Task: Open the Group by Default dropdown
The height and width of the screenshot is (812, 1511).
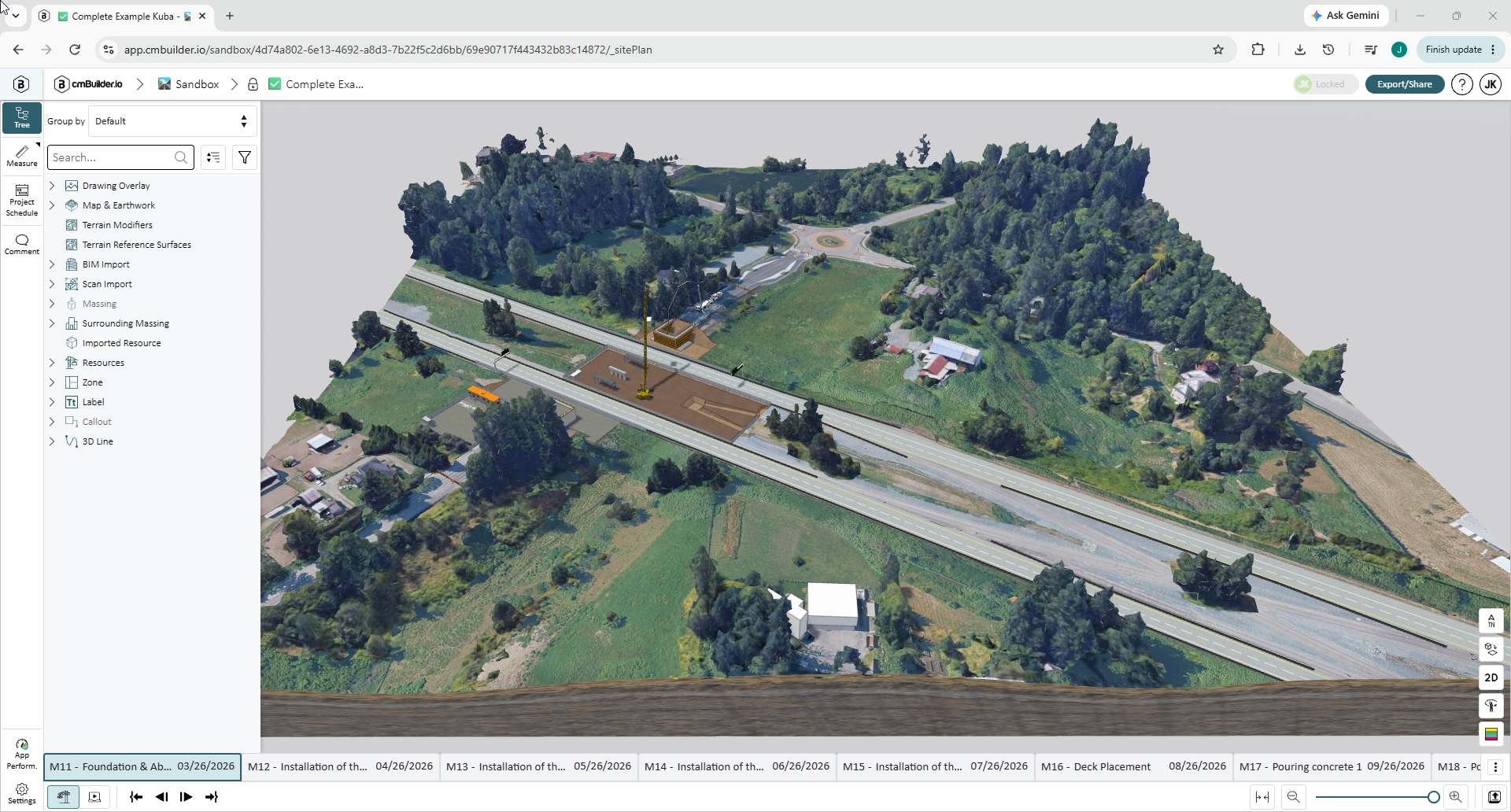Action: click(172, 121)
